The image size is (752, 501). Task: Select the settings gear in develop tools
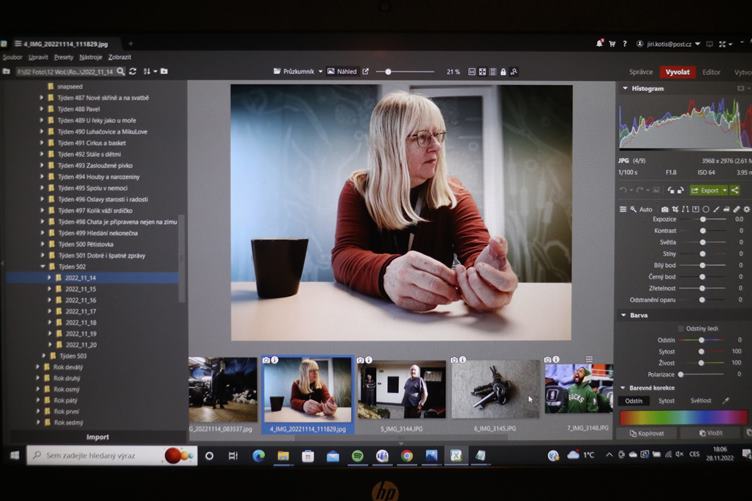[x=747, y=210]
